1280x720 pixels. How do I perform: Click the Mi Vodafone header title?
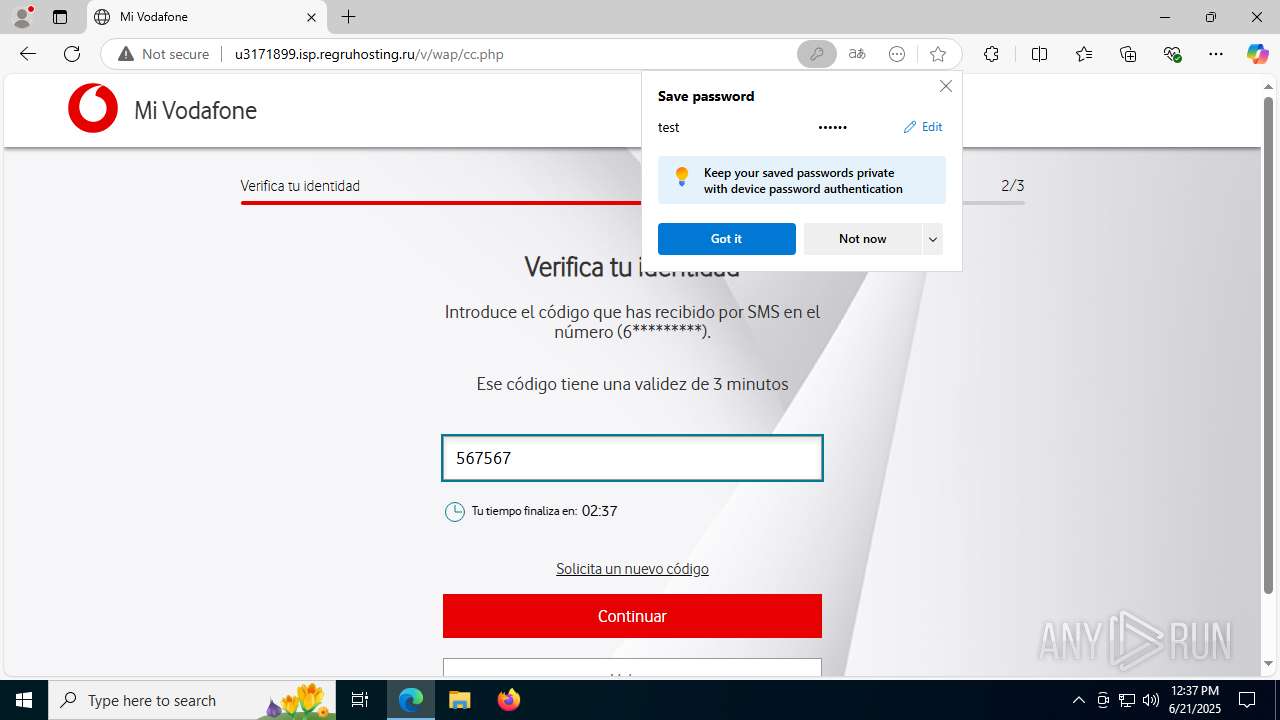pos(196,110)
